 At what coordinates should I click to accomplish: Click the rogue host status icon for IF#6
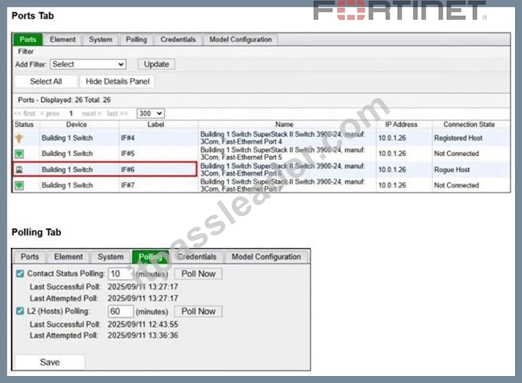(x=19, y=170)
